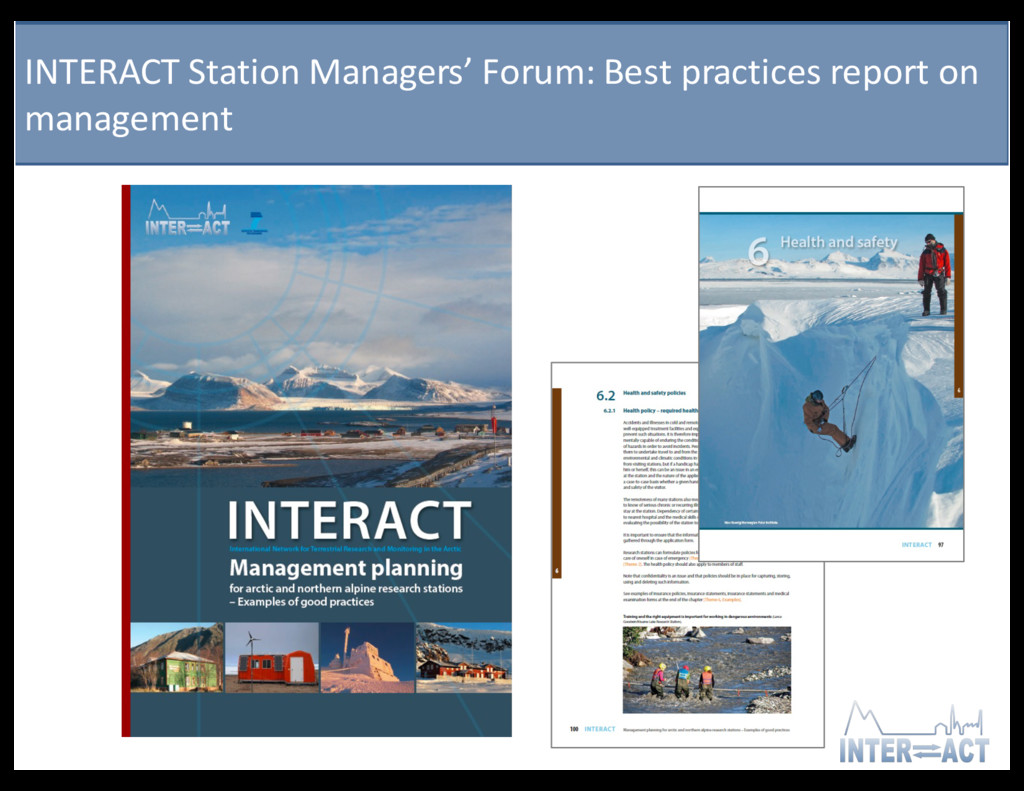Click page number '100' in the footer
The height and width of the screenshot is (791, 1024).
click(574, 729)
